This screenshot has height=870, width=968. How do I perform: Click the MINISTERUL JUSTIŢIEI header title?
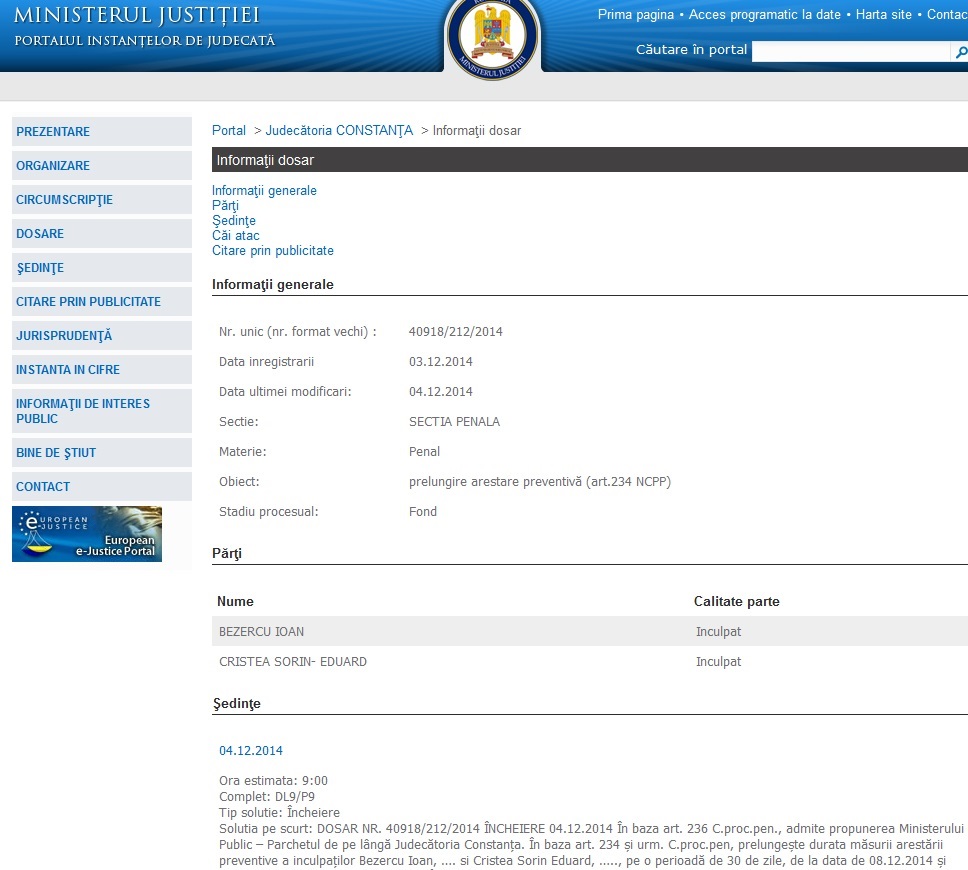pyautogui.click(x=136, y=15)
